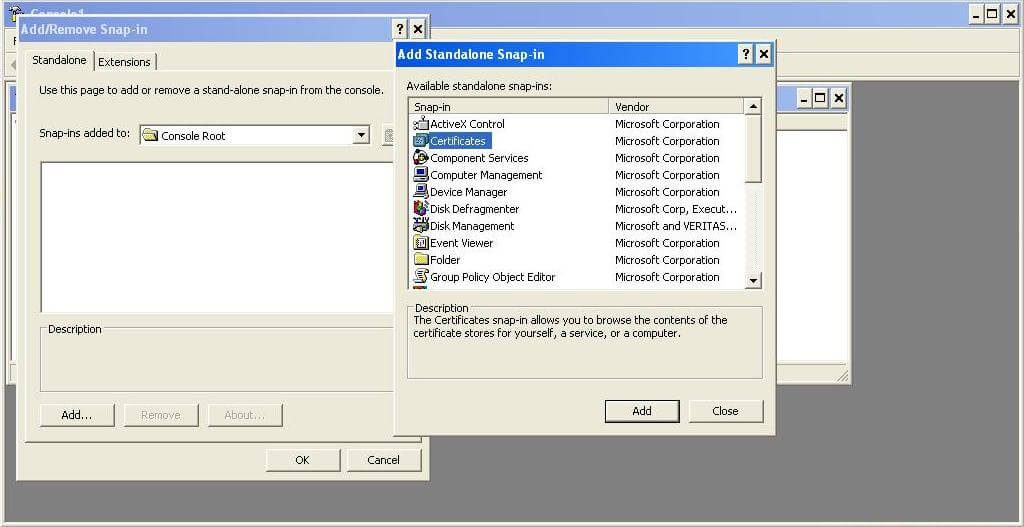The width and height of the screenshot is (1024, 527).
Task: Click scroll up arrow of snap-in list
Action: coord(753,106)
